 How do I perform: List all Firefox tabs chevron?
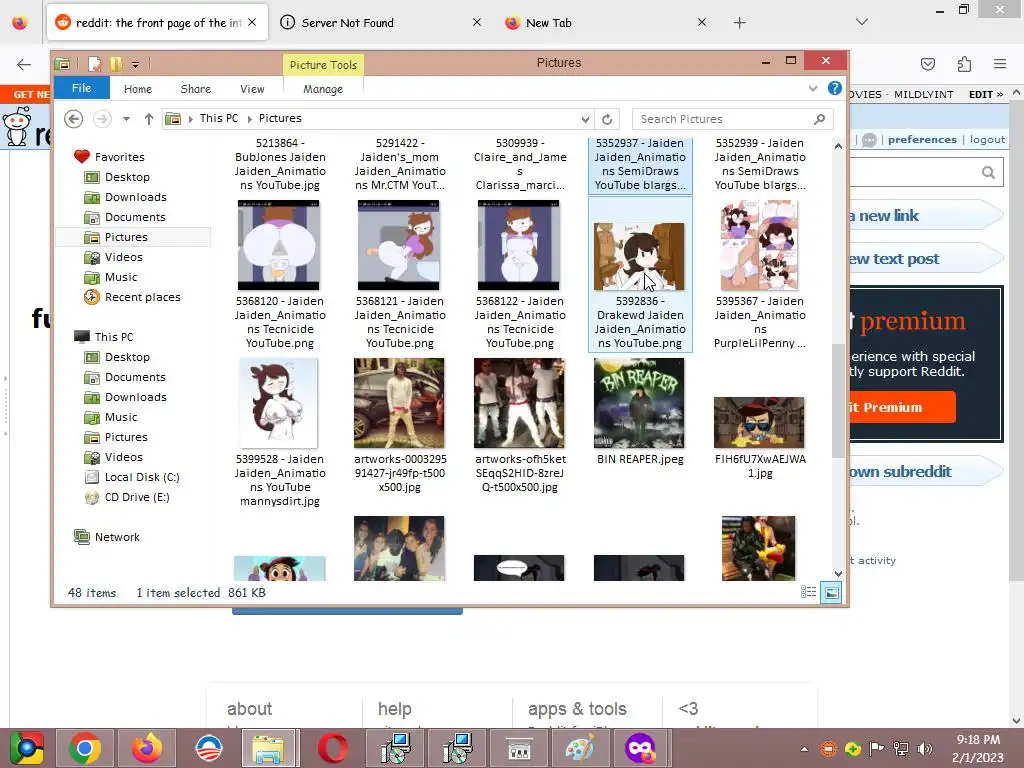[x=862, y=22]
